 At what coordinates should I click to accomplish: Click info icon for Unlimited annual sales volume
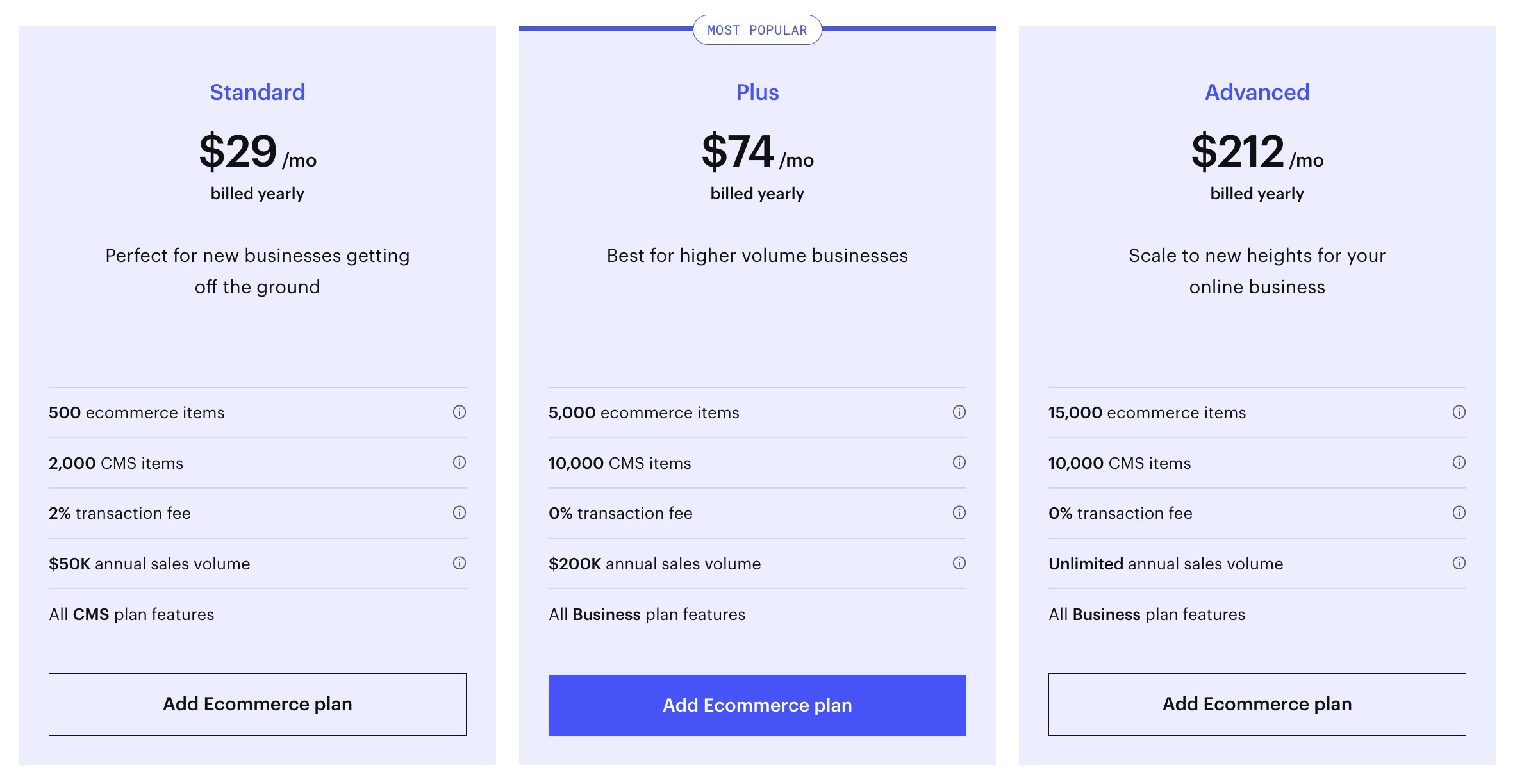coord(1459,563)
